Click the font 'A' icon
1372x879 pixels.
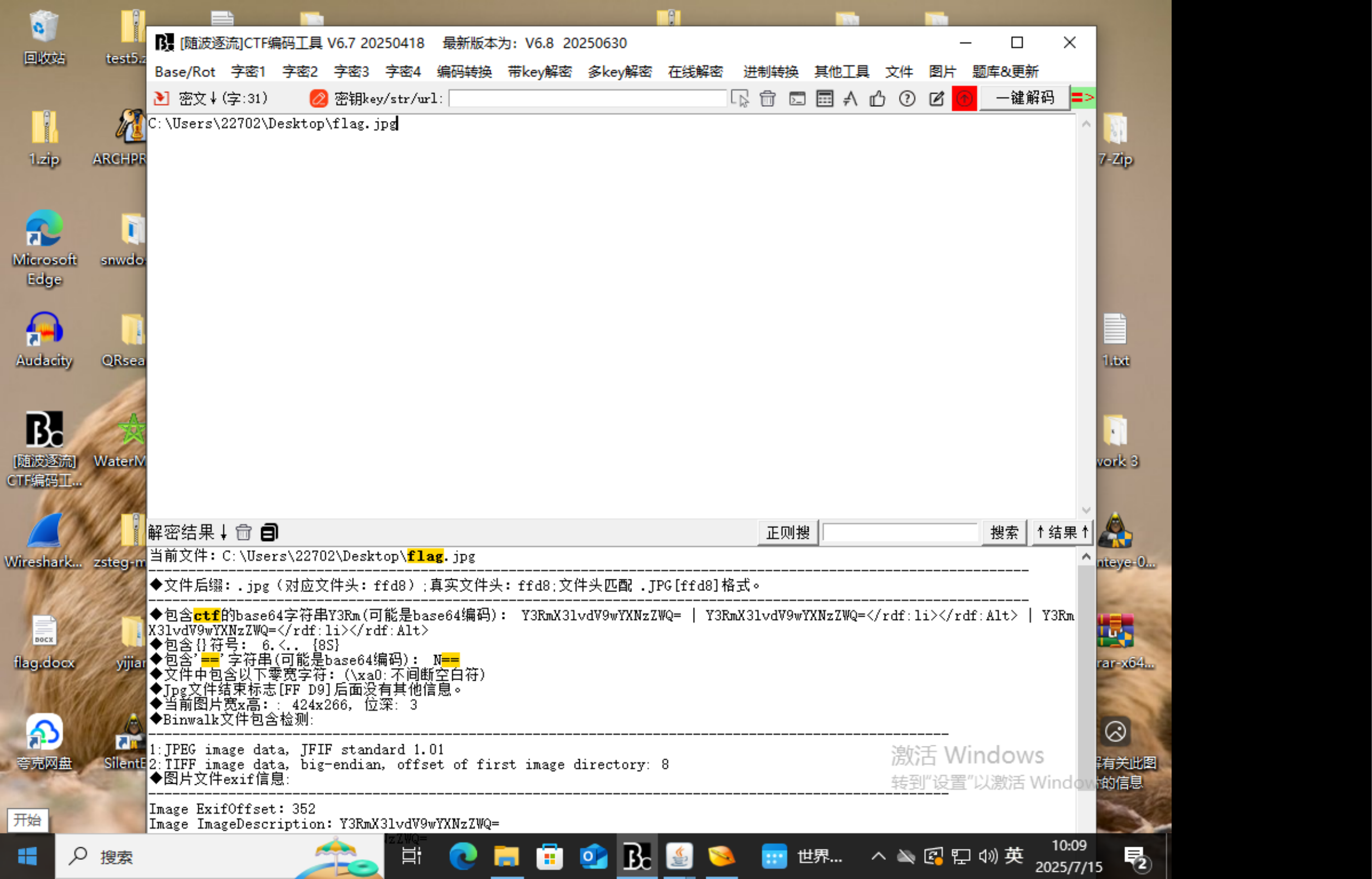(x=851, y=98)
